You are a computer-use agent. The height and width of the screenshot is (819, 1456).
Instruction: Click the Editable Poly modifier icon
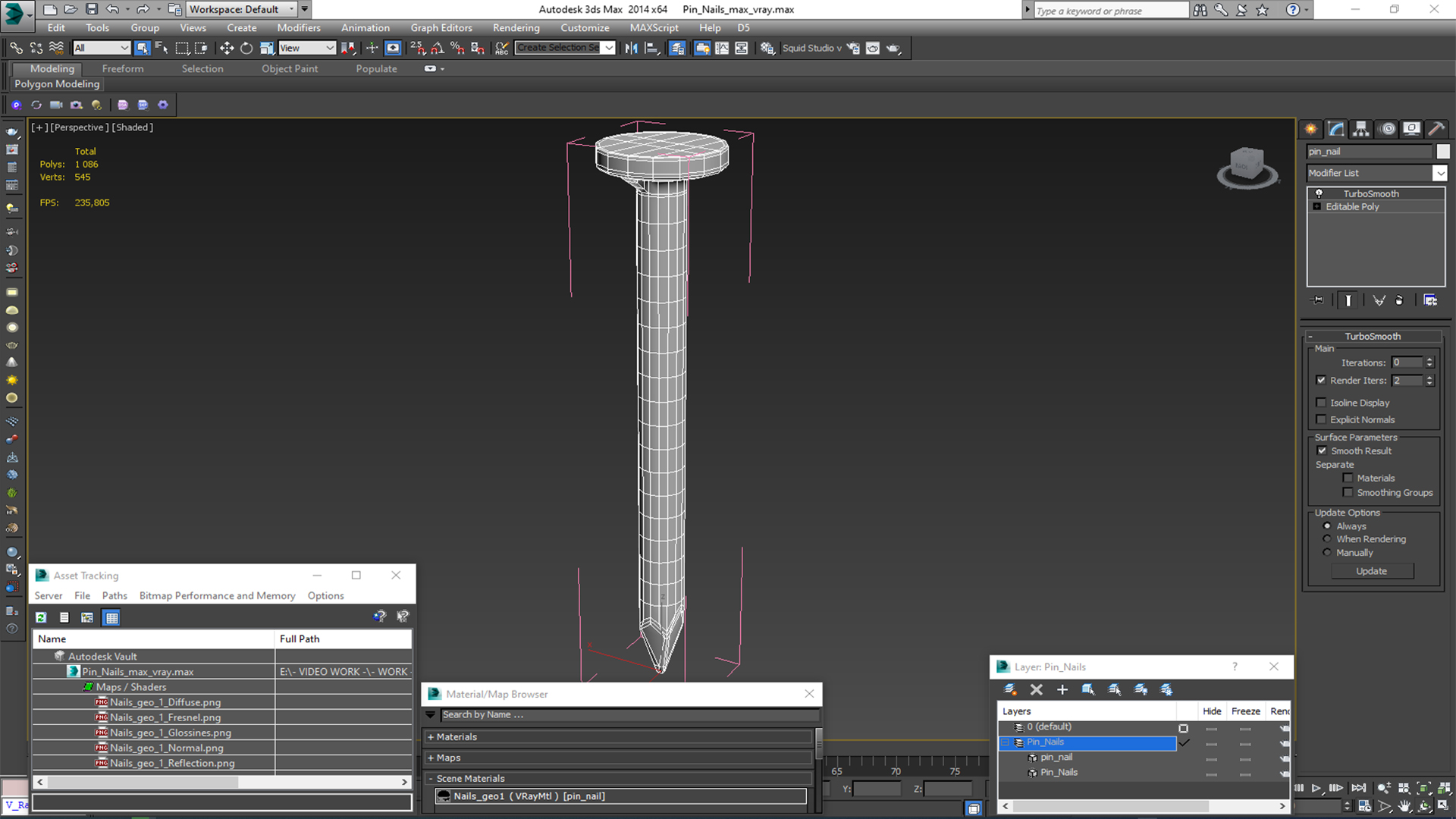(1318, 206)
